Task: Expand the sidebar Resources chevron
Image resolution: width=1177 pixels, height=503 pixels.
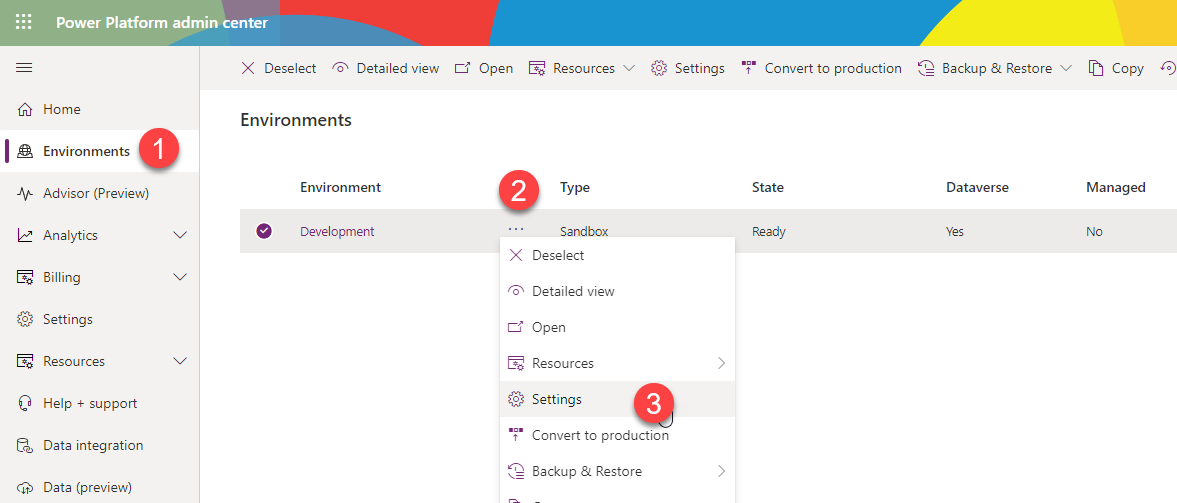Action: tap(180, 362)
